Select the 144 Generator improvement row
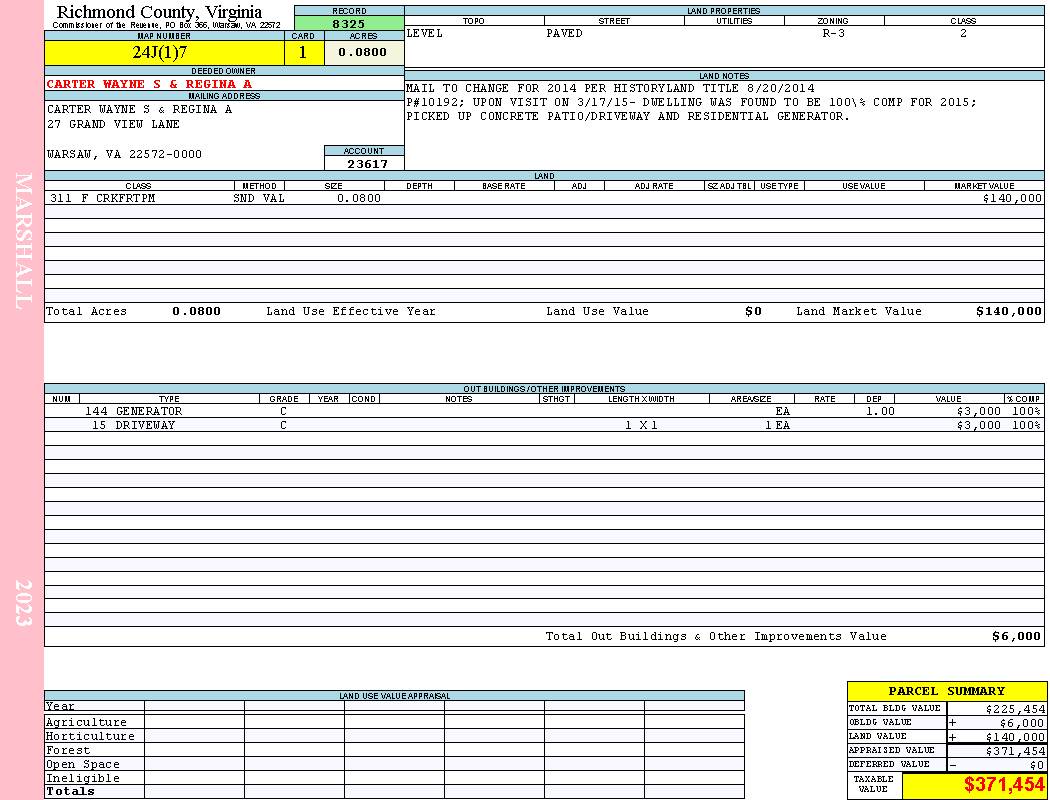 coord(544,411)
